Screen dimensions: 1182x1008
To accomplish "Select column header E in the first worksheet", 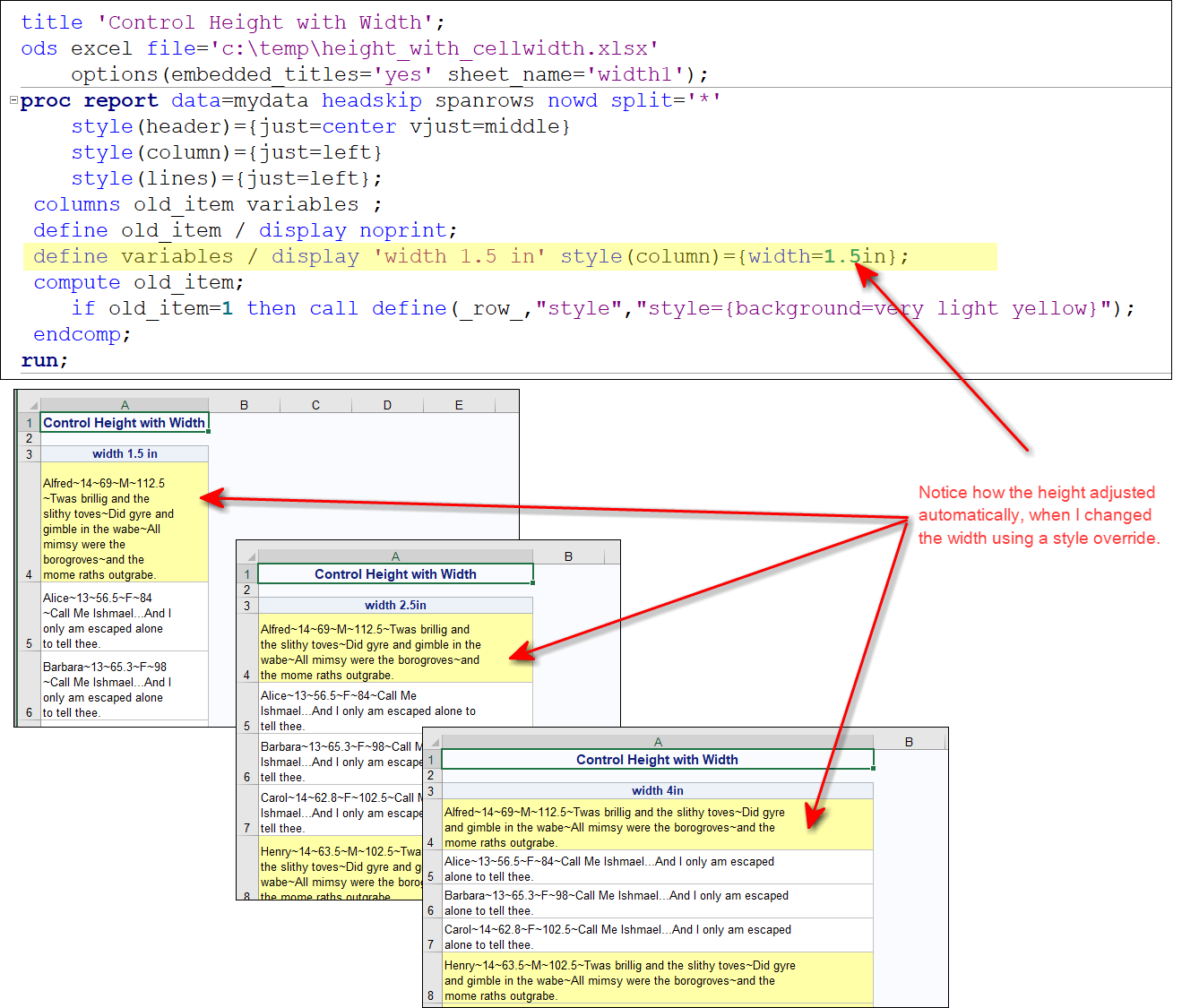I will point(459,403).
